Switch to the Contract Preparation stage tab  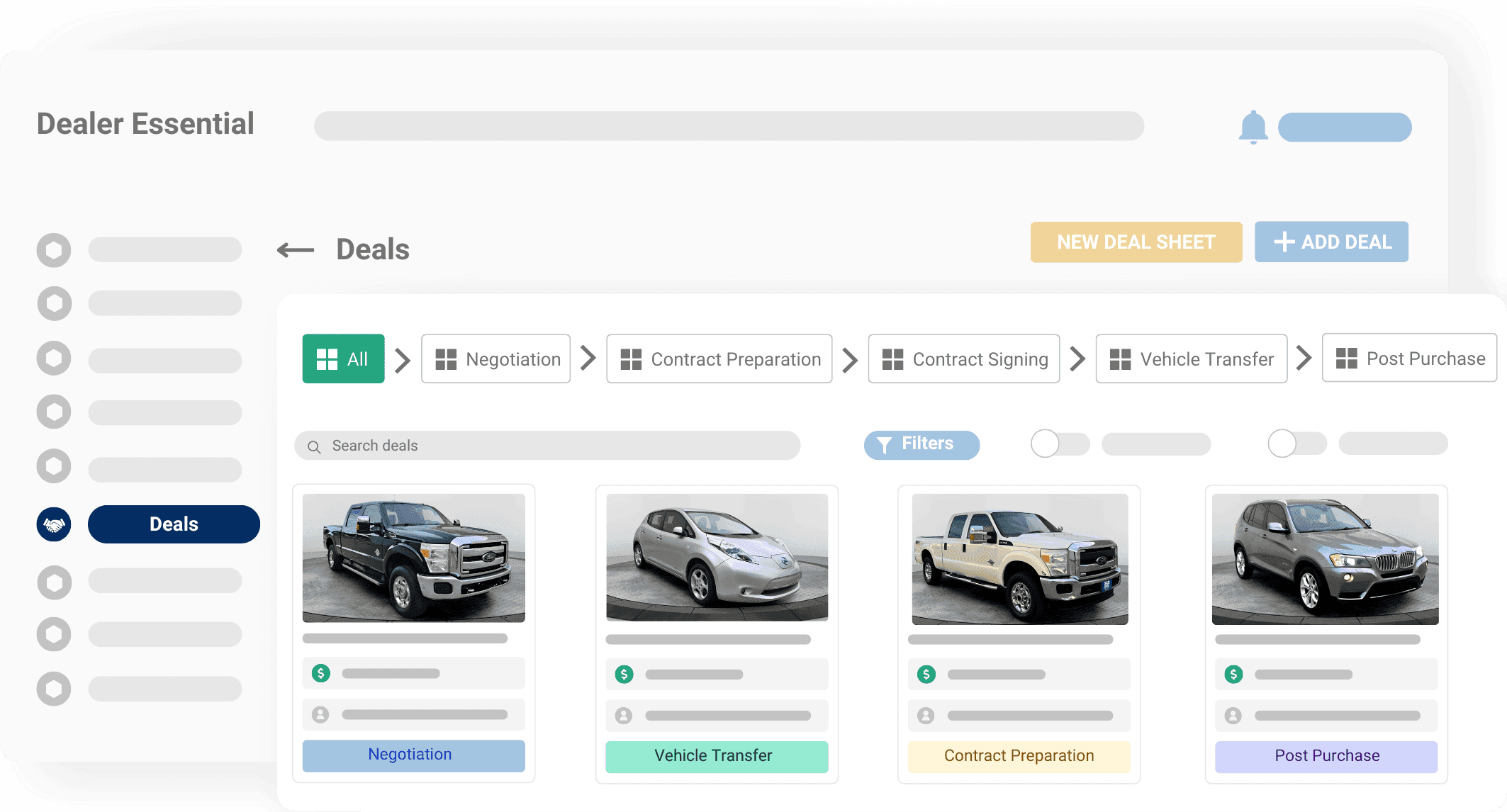[x=719, y=359]
